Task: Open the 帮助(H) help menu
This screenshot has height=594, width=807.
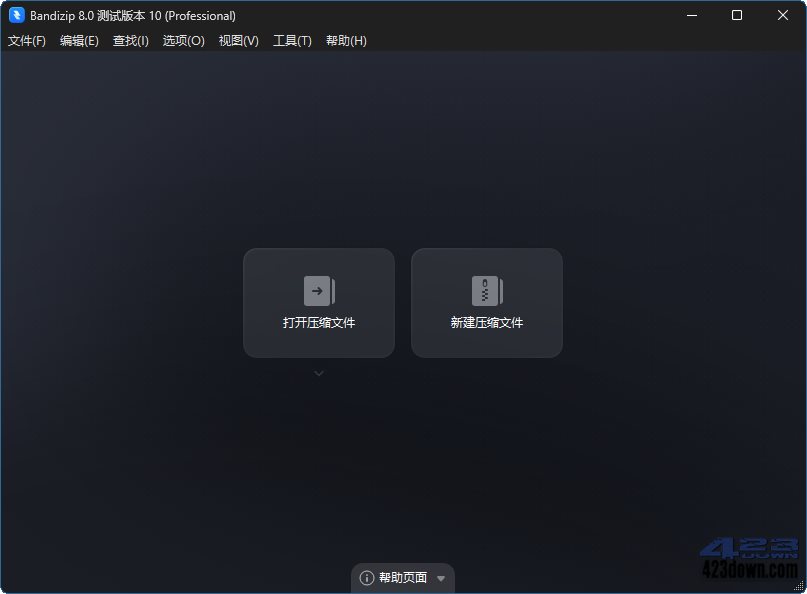Action: pos(346,41)
